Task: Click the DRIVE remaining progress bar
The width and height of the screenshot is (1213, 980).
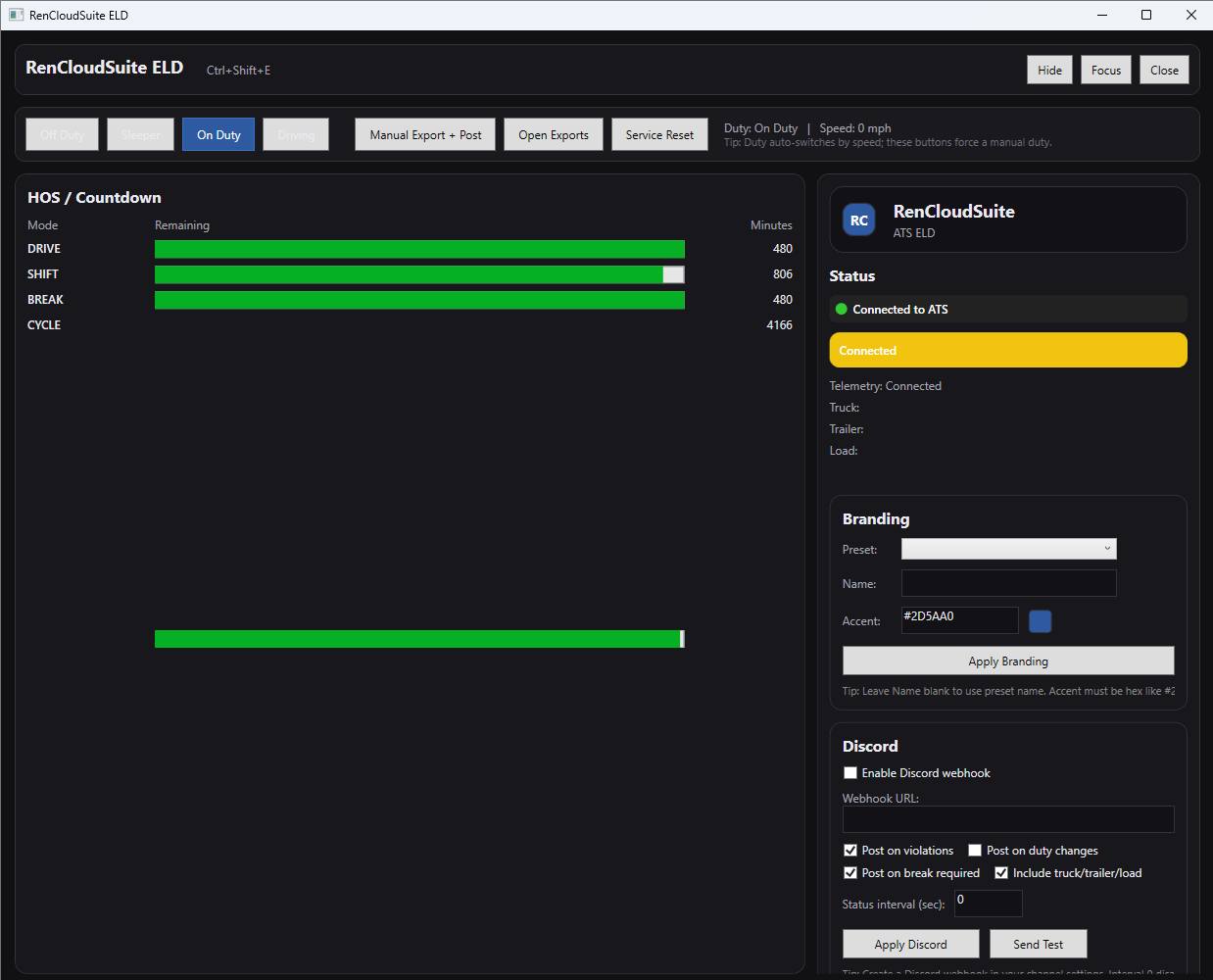Action: pos(419,249)
